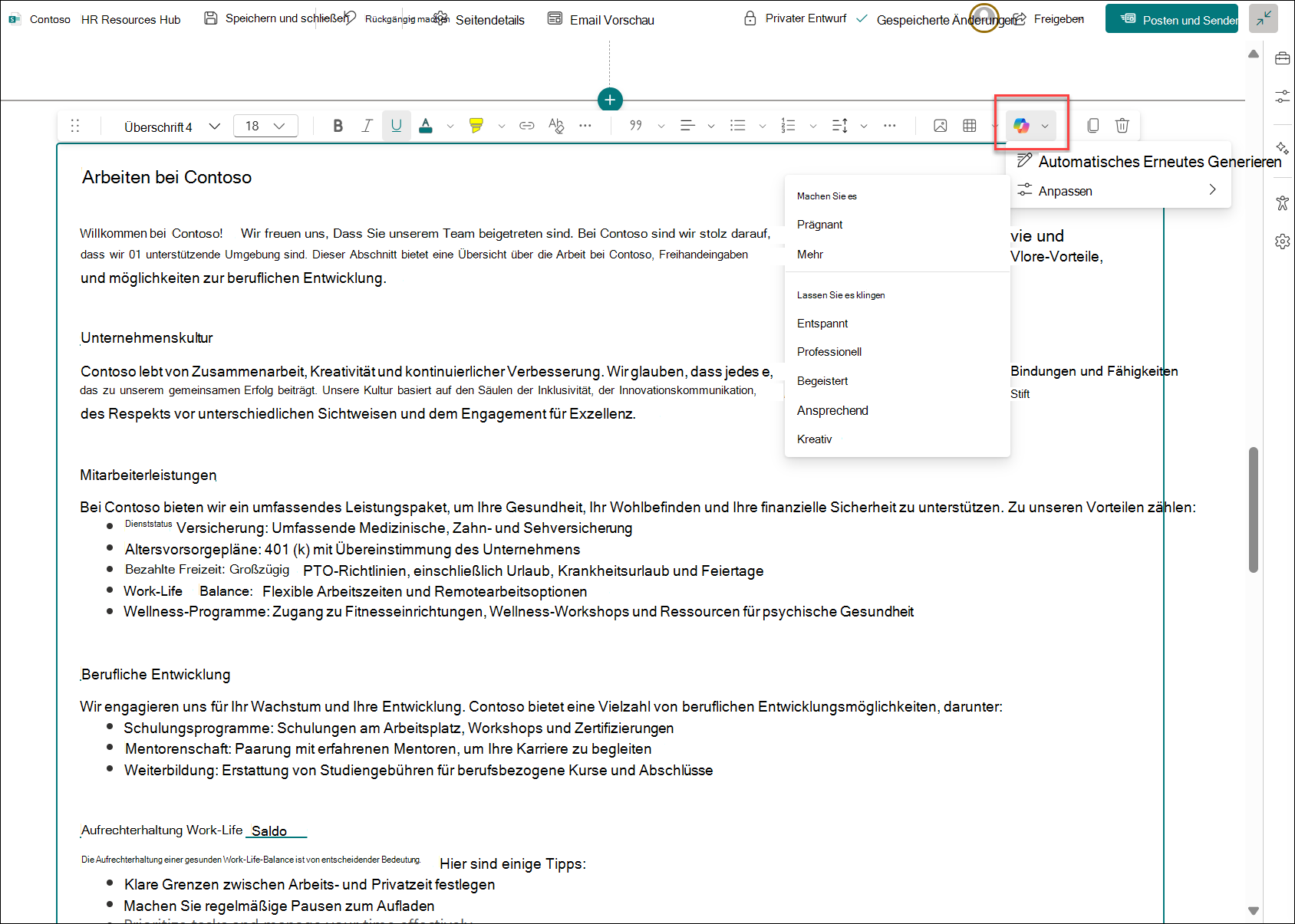Click Rückgängig machen
The image size is (1295, 924).
pos(397,18)
